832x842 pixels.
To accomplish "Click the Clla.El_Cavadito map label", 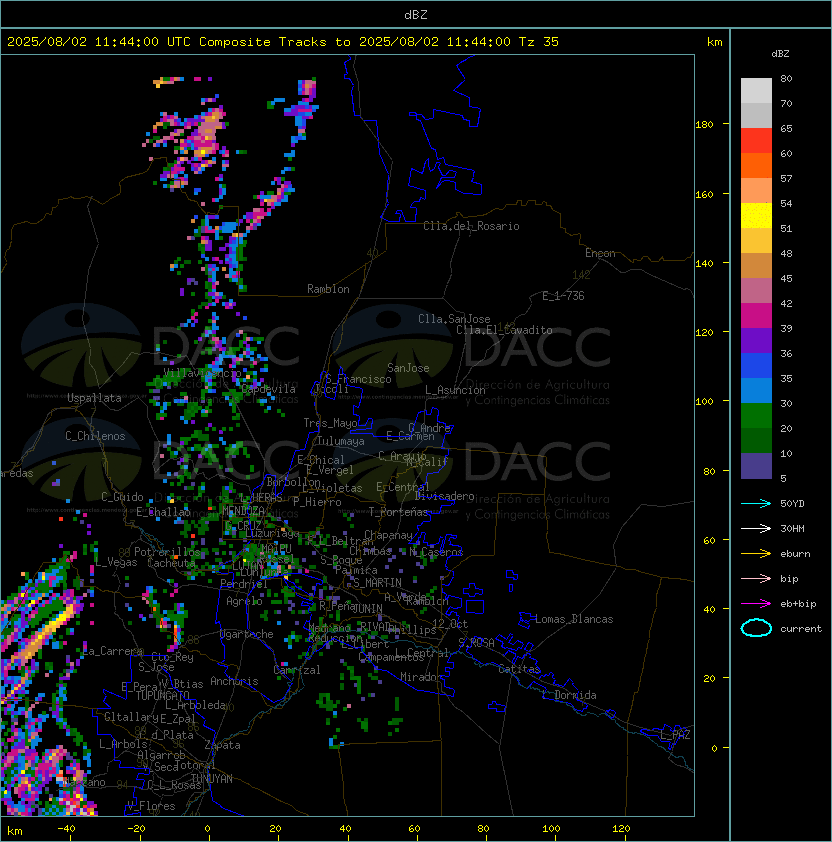I will coord(504,330).
